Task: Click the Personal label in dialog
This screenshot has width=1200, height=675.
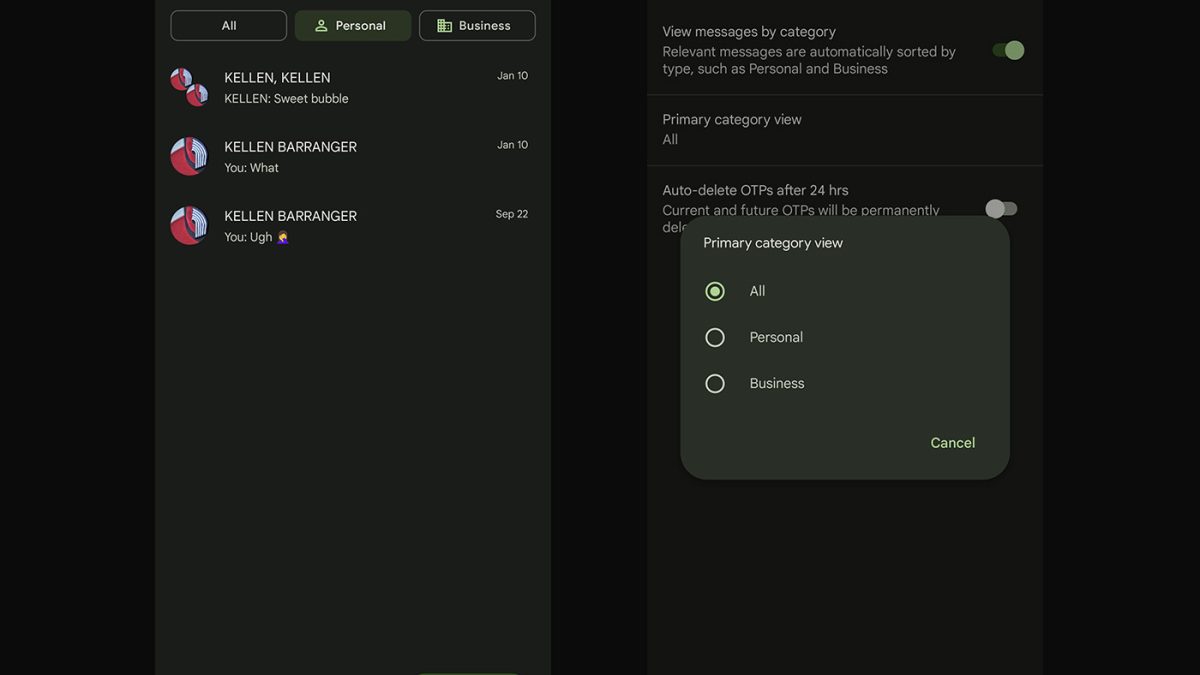Action: pos(776,337)
